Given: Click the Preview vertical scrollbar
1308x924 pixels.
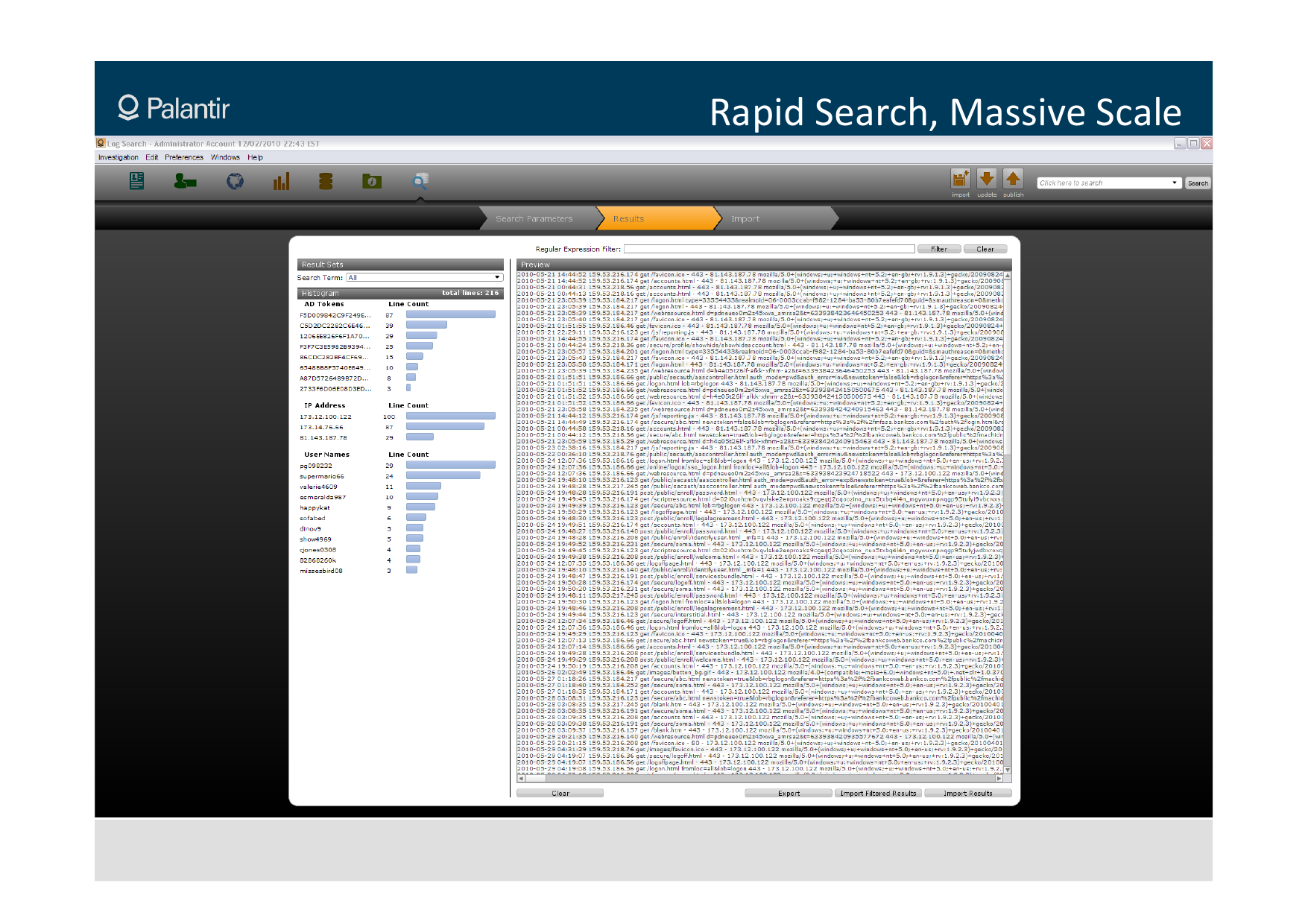Looking at the screenshot, I should (x=1008, y=522).
